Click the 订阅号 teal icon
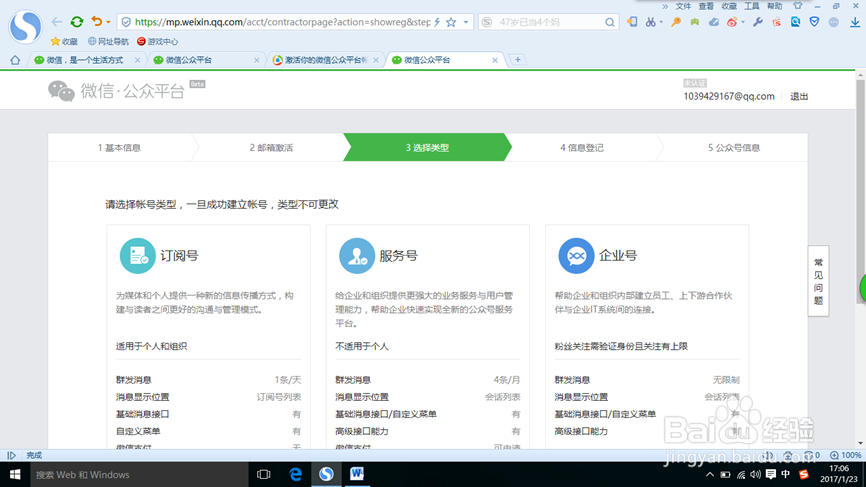The height and width of the screenshot is (487, 866). pos(138,256)
